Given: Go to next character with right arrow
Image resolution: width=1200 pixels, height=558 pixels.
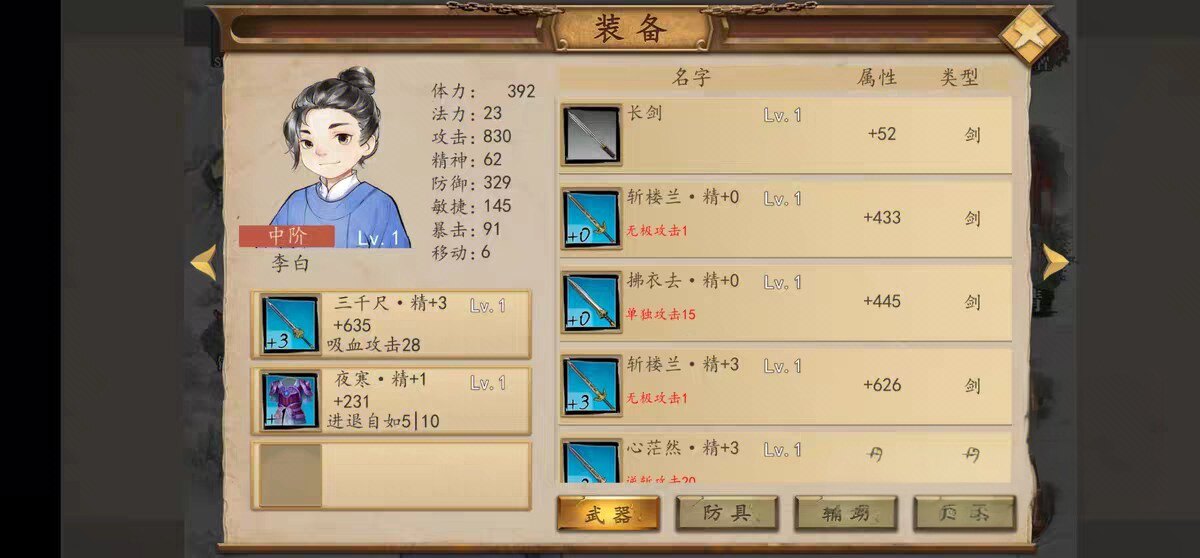Looking at the screenshot, I should point(1055,262).
